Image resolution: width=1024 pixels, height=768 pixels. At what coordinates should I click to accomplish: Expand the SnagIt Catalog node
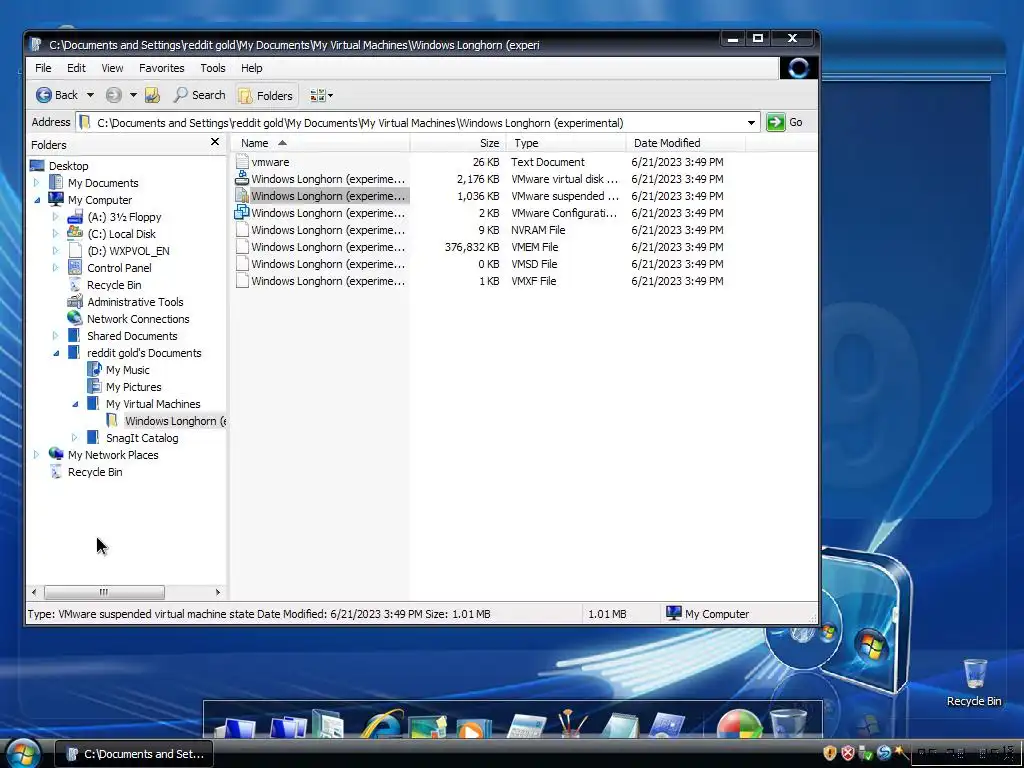(x=74, y=438)
